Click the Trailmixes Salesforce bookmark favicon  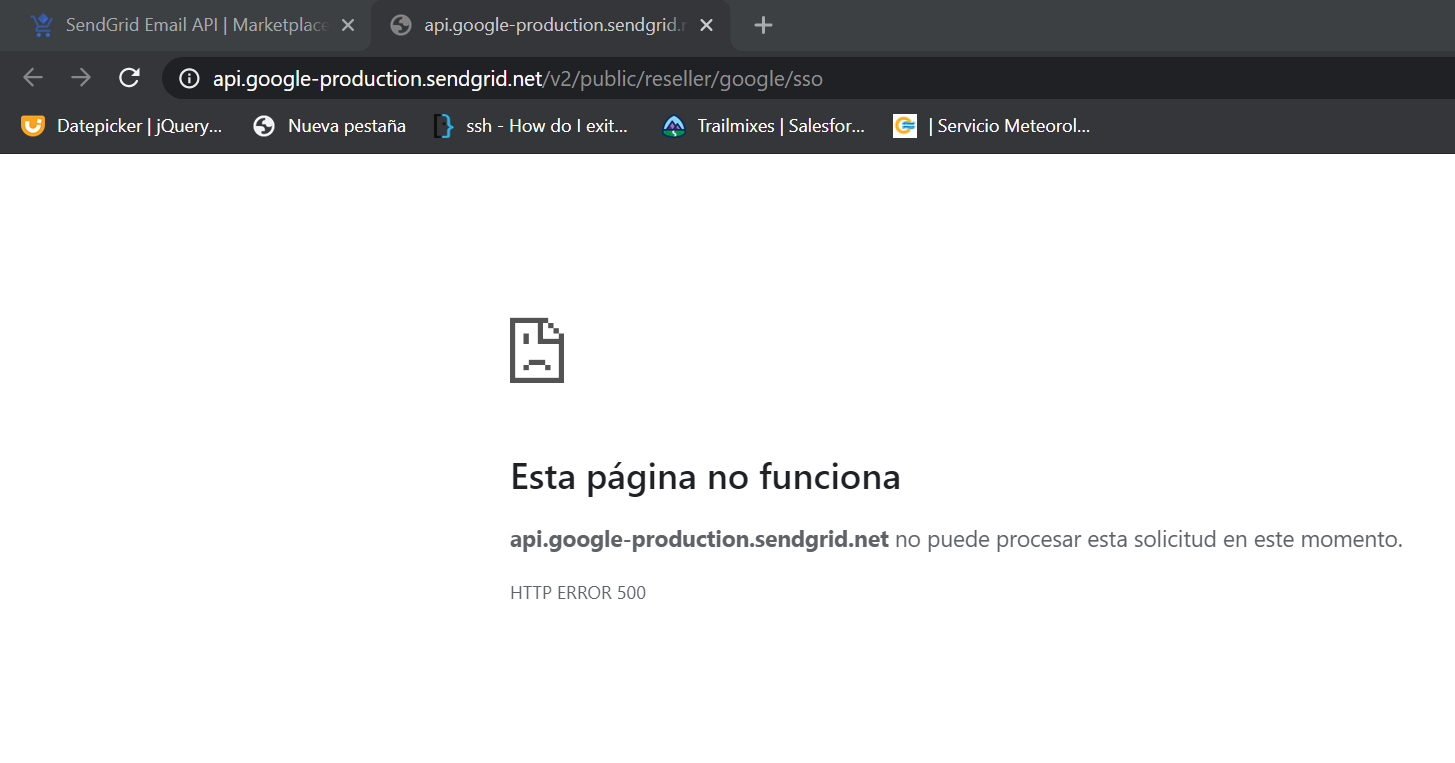(672, 126)
